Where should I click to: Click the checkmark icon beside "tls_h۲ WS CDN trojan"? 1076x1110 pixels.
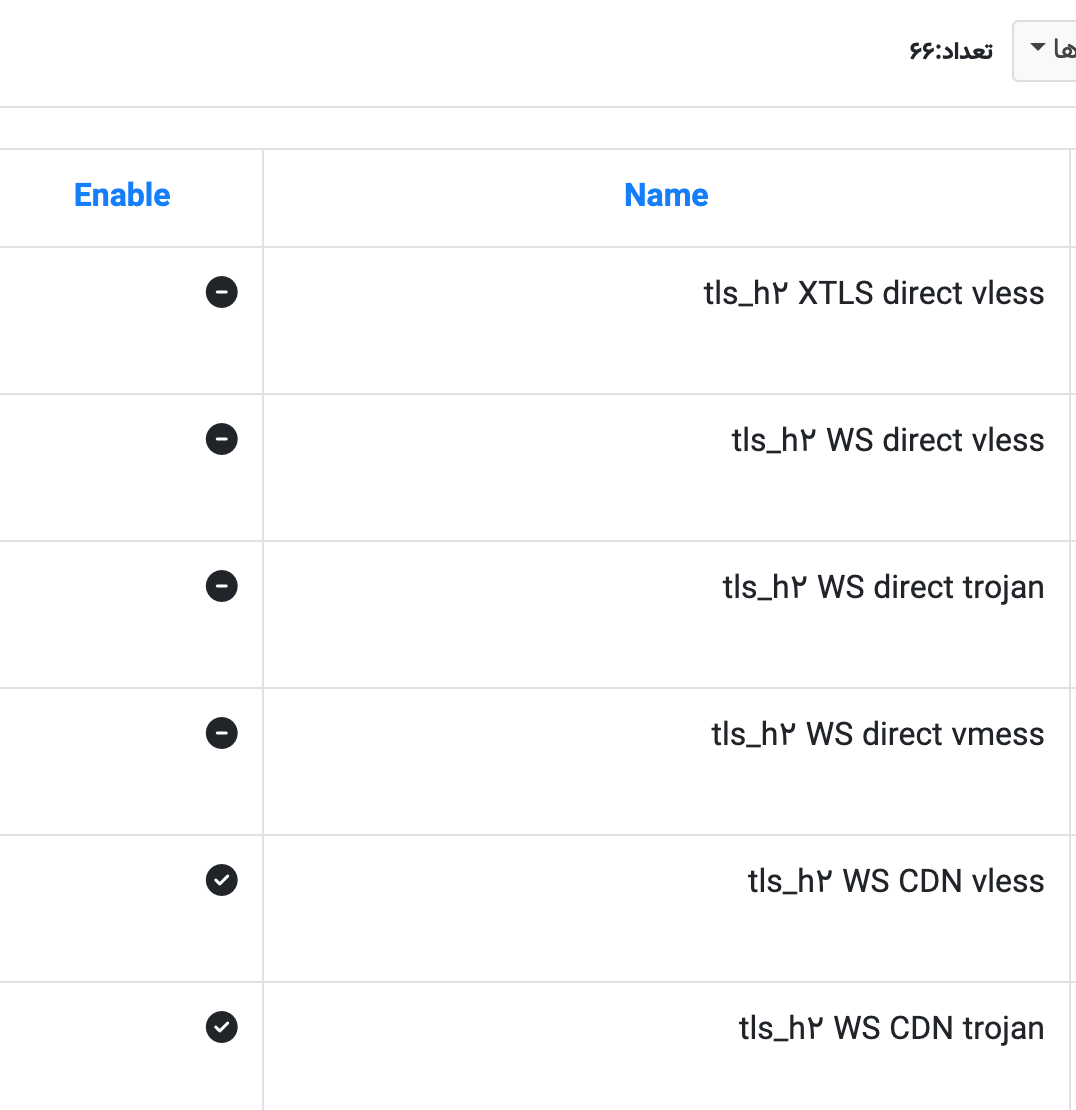(x=222, y=1027)
